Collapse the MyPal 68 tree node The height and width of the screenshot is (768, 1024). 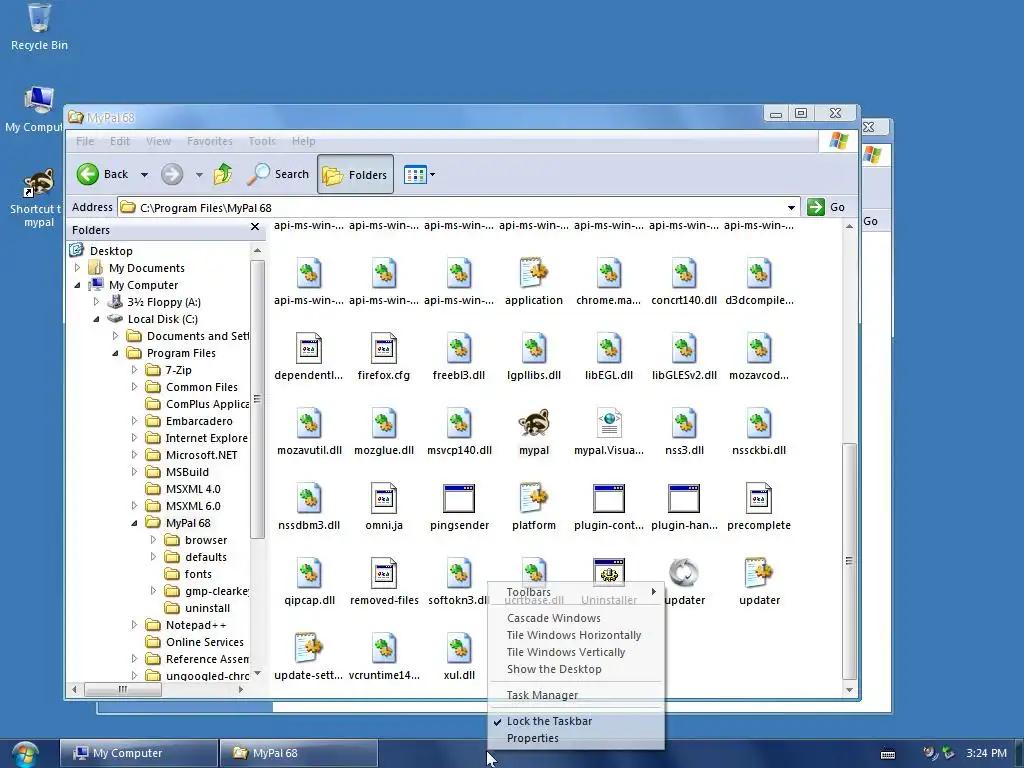135,523
